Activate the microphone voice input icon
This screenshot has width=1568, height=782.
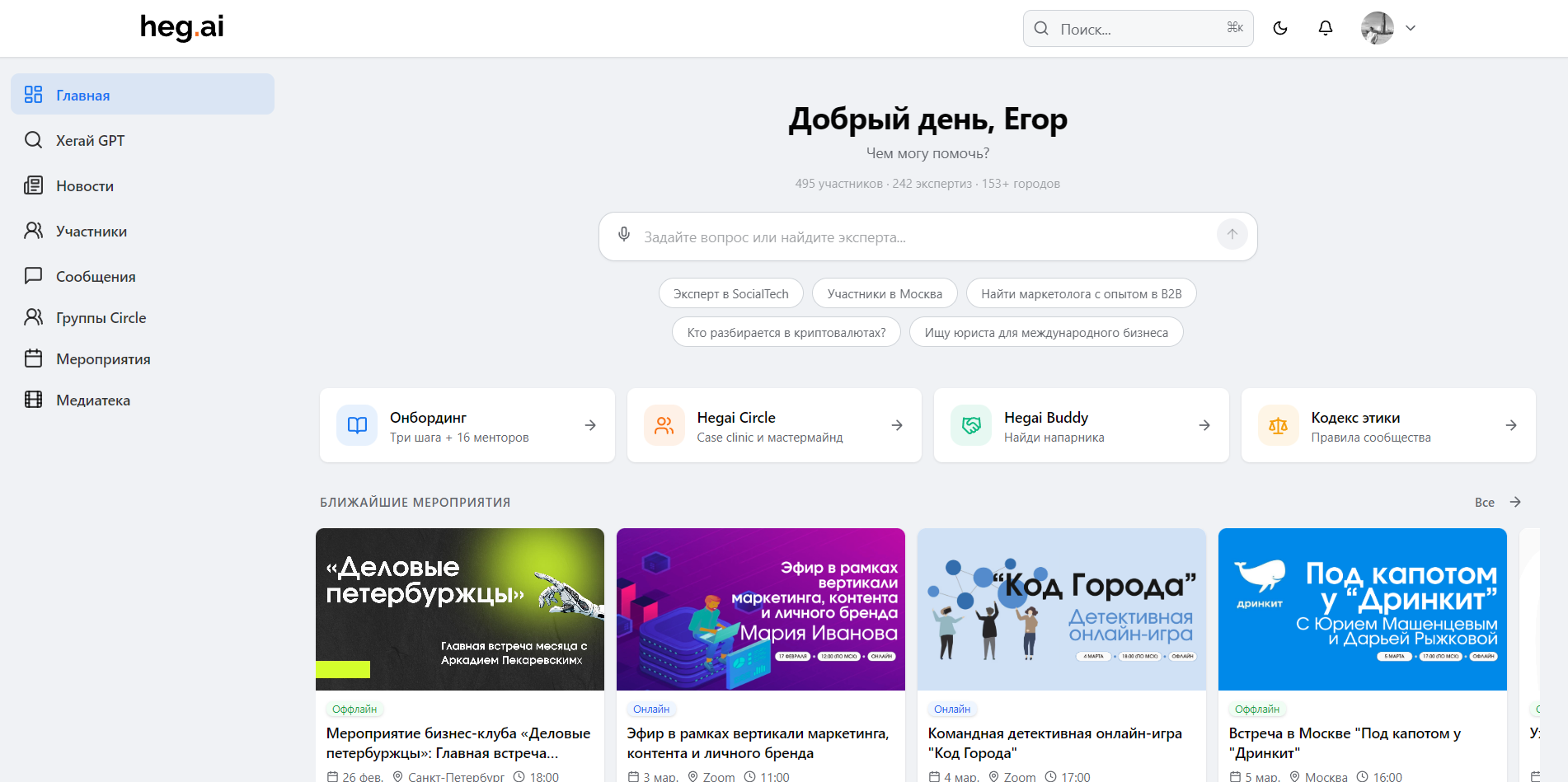[x=624, y=236]
